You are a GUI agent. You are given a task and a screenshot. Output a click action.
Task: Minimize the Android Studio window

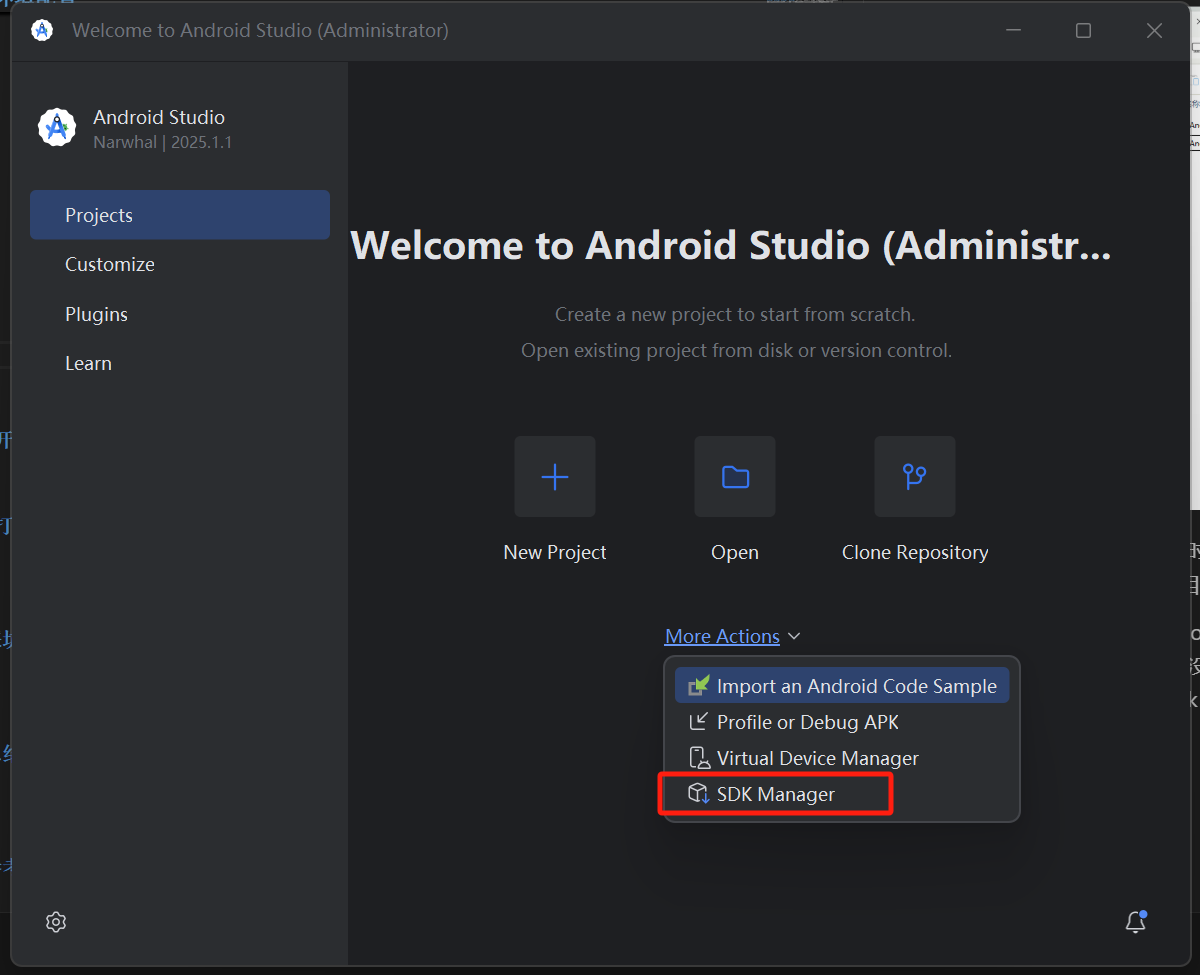(1013, 31)
